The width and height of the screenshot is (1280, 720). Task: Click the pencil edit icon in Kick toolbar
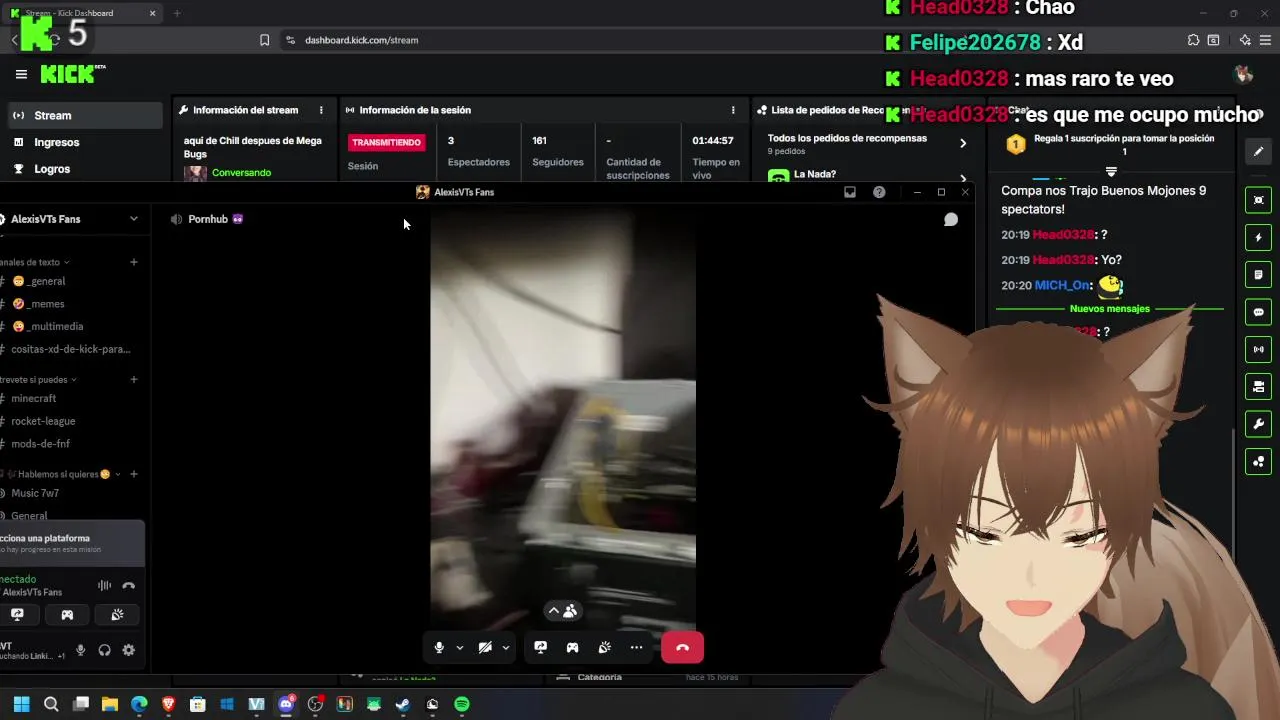[x=1259, y=151]
